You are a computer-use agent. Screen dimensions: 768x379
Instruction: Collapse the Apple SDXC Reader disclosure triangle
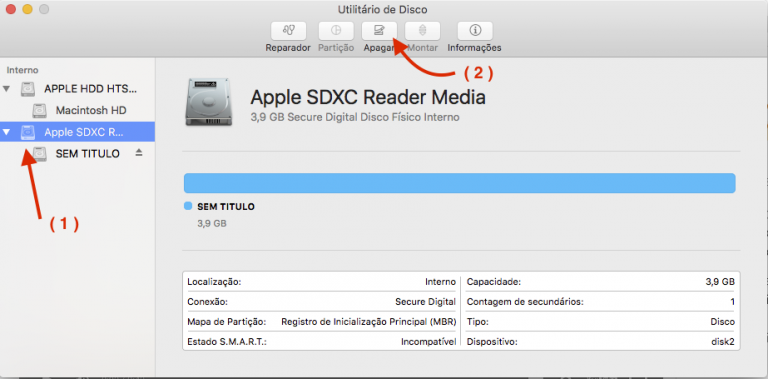click(6, 132)
